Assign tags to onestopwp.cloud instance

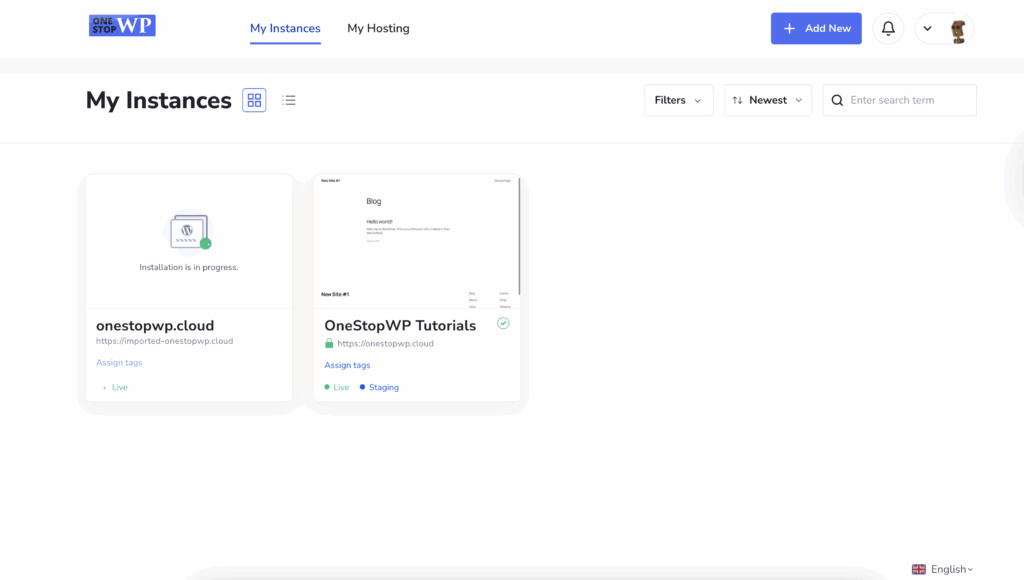(x=119, y=362)
